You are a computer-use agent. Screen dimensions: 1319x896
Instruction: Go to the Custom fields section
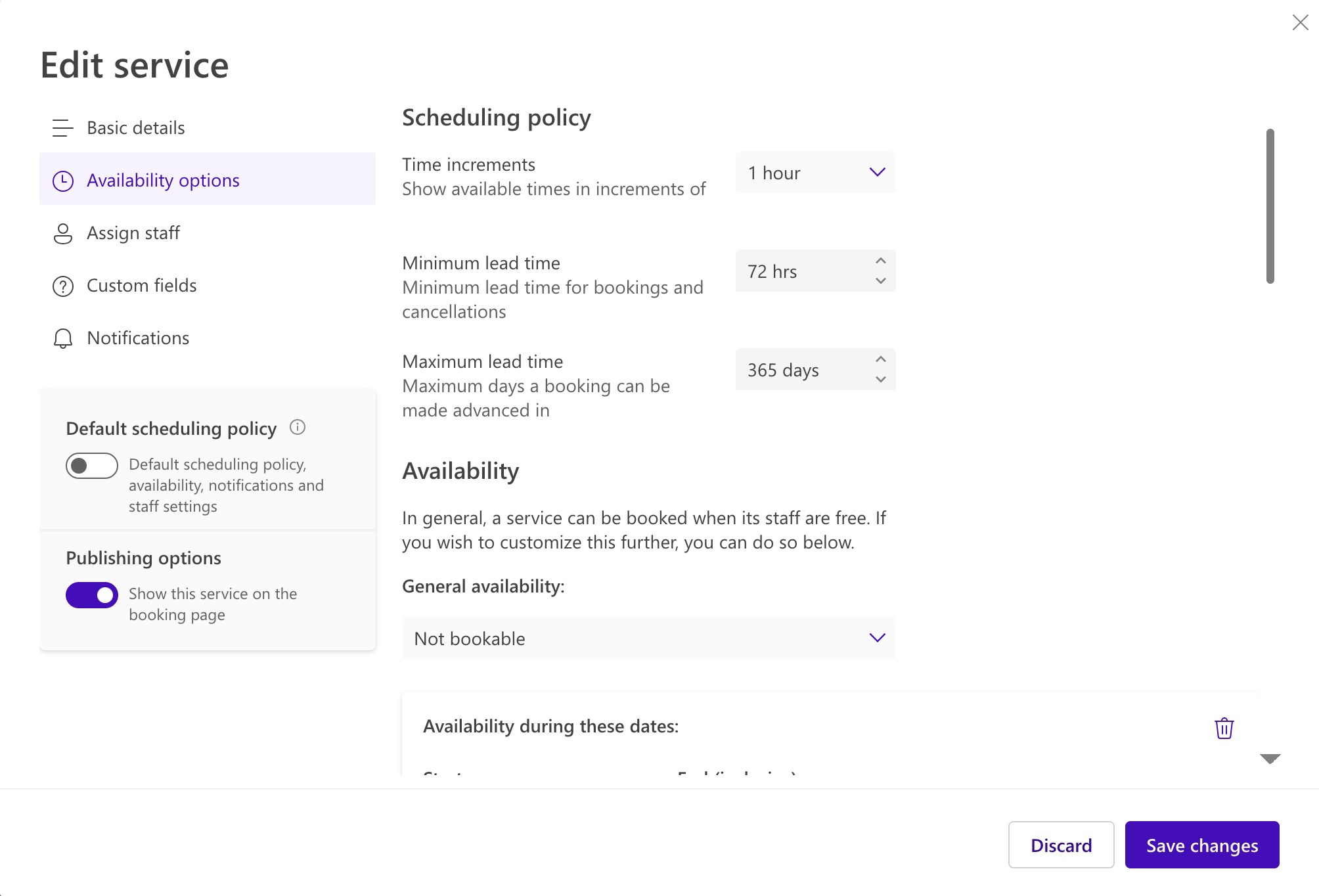click(141, 285)
